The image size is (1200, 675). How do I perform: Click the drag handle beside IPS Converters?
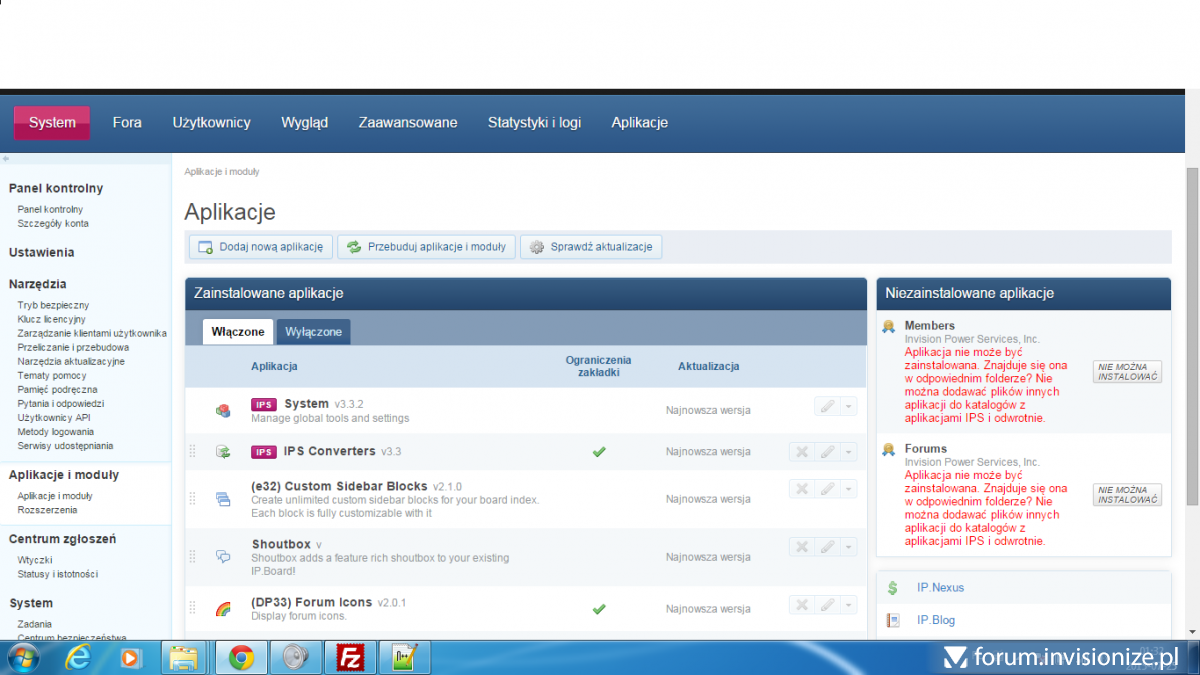pyautogui.click(x=193, y=452)
